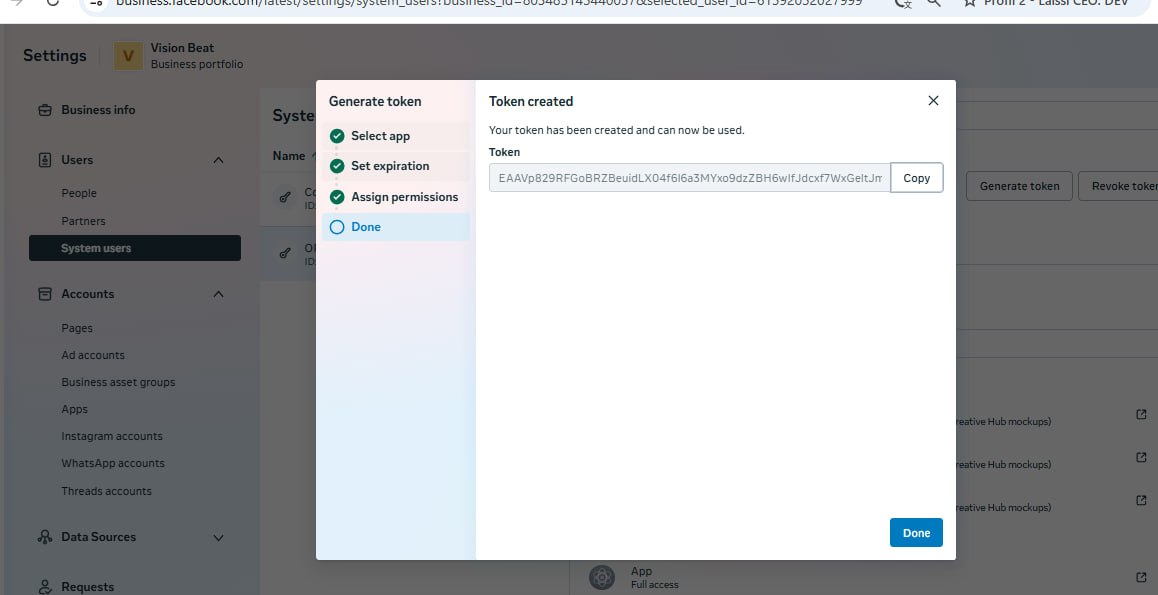
Task: Open Instagram accounts
Action: [x=112, y=436]
